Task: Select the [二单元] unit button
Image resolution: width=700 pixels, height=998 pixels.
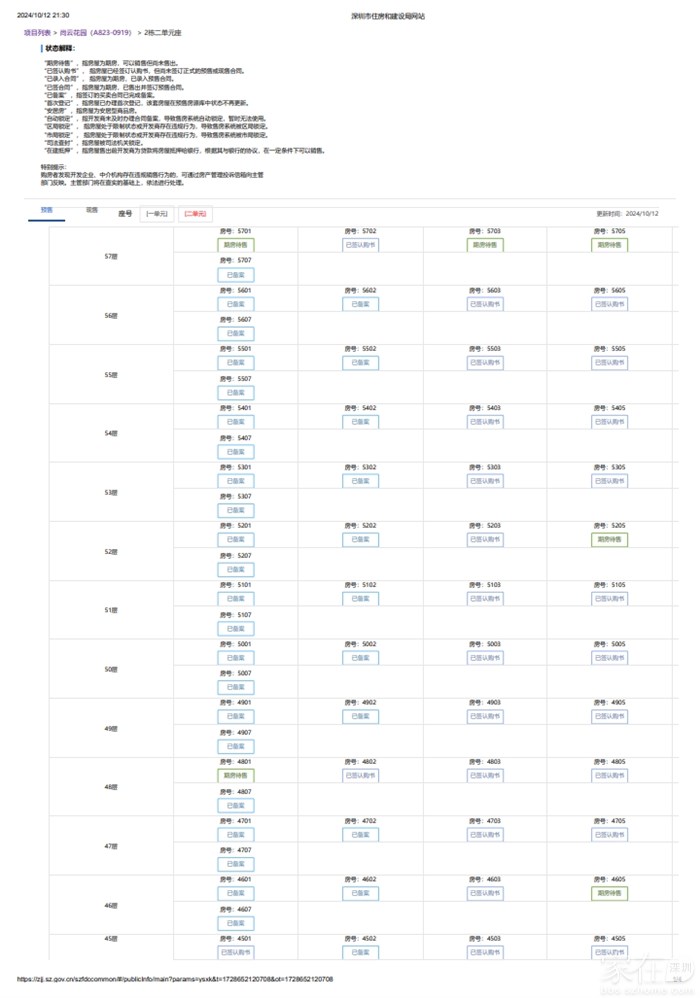Action: 195,214
